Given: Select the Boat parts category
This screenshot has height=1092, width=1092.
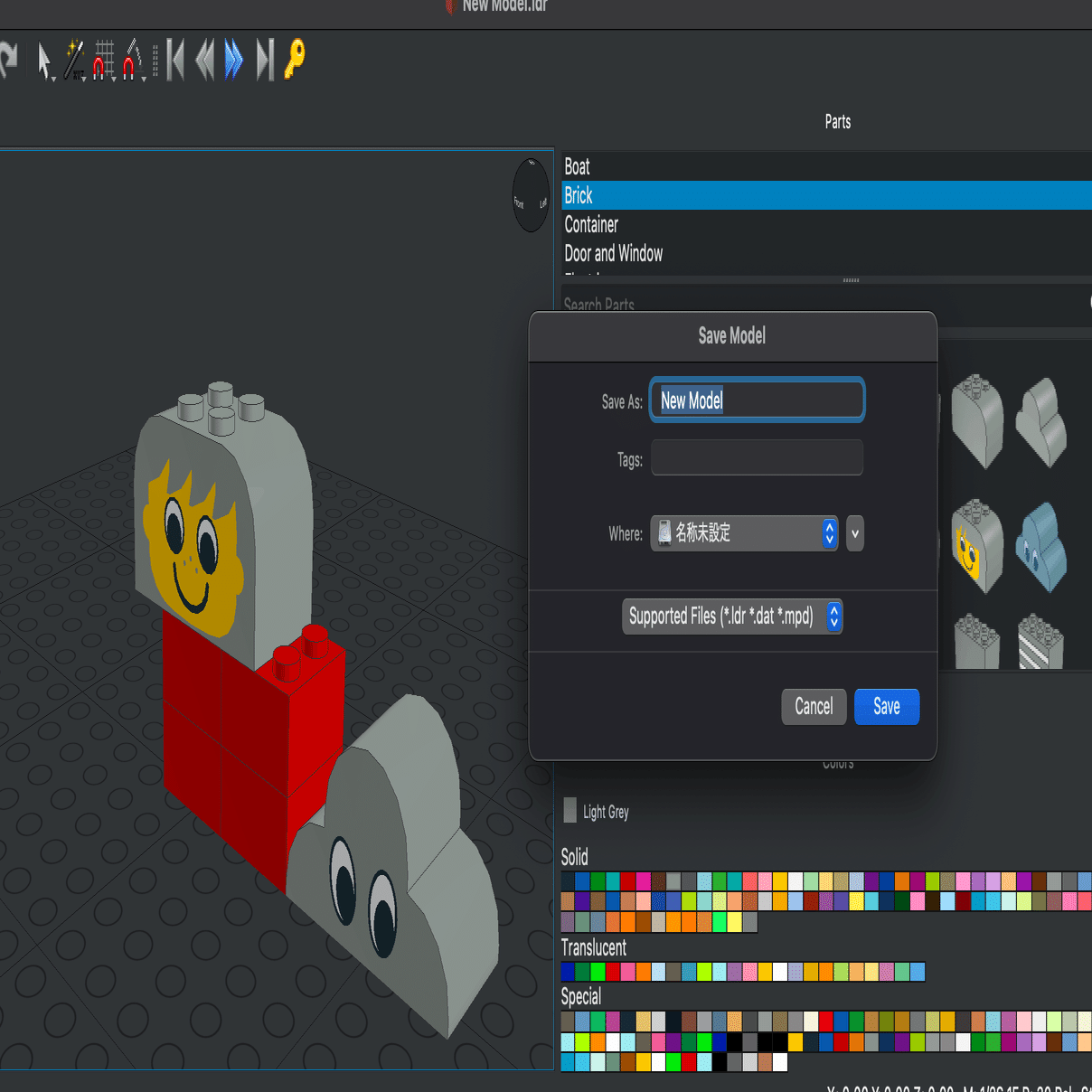Looking at the screenshot, I should [x=826, y=166].
